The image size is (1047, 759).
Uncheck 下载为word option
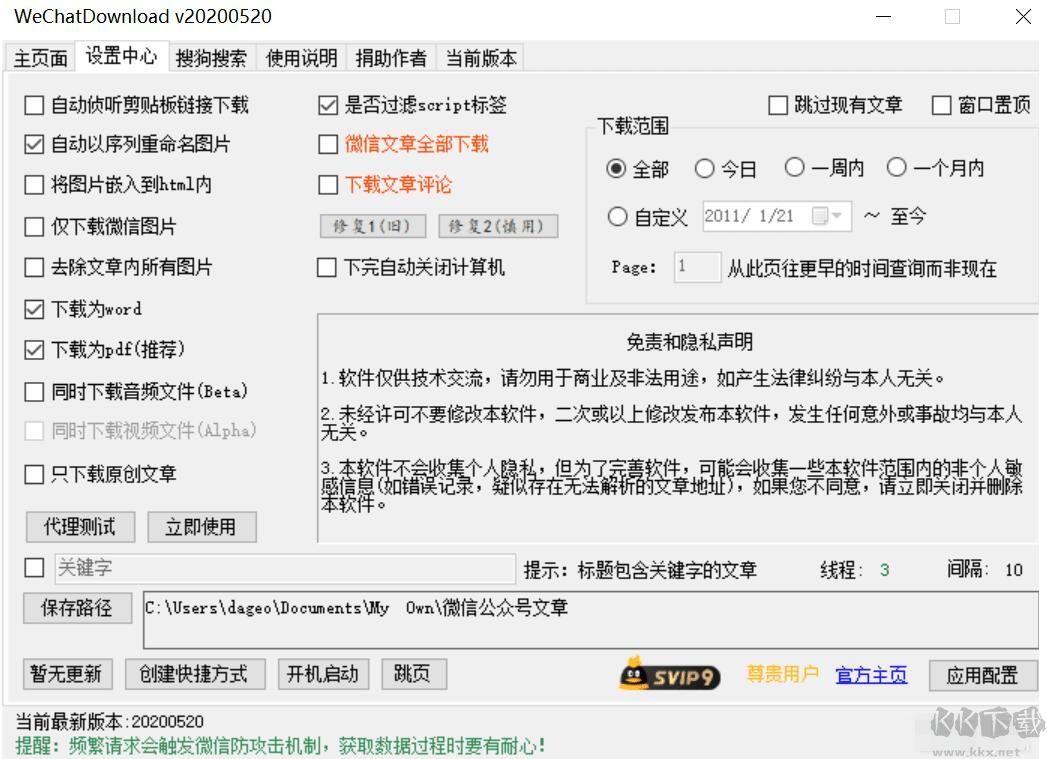click(x=33, y=308)
